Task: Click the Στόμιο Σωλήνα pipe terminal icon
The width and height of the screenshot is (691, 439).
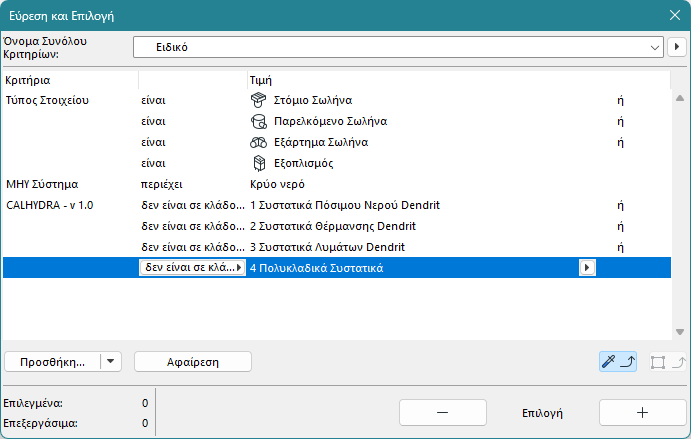Action: 258,100
